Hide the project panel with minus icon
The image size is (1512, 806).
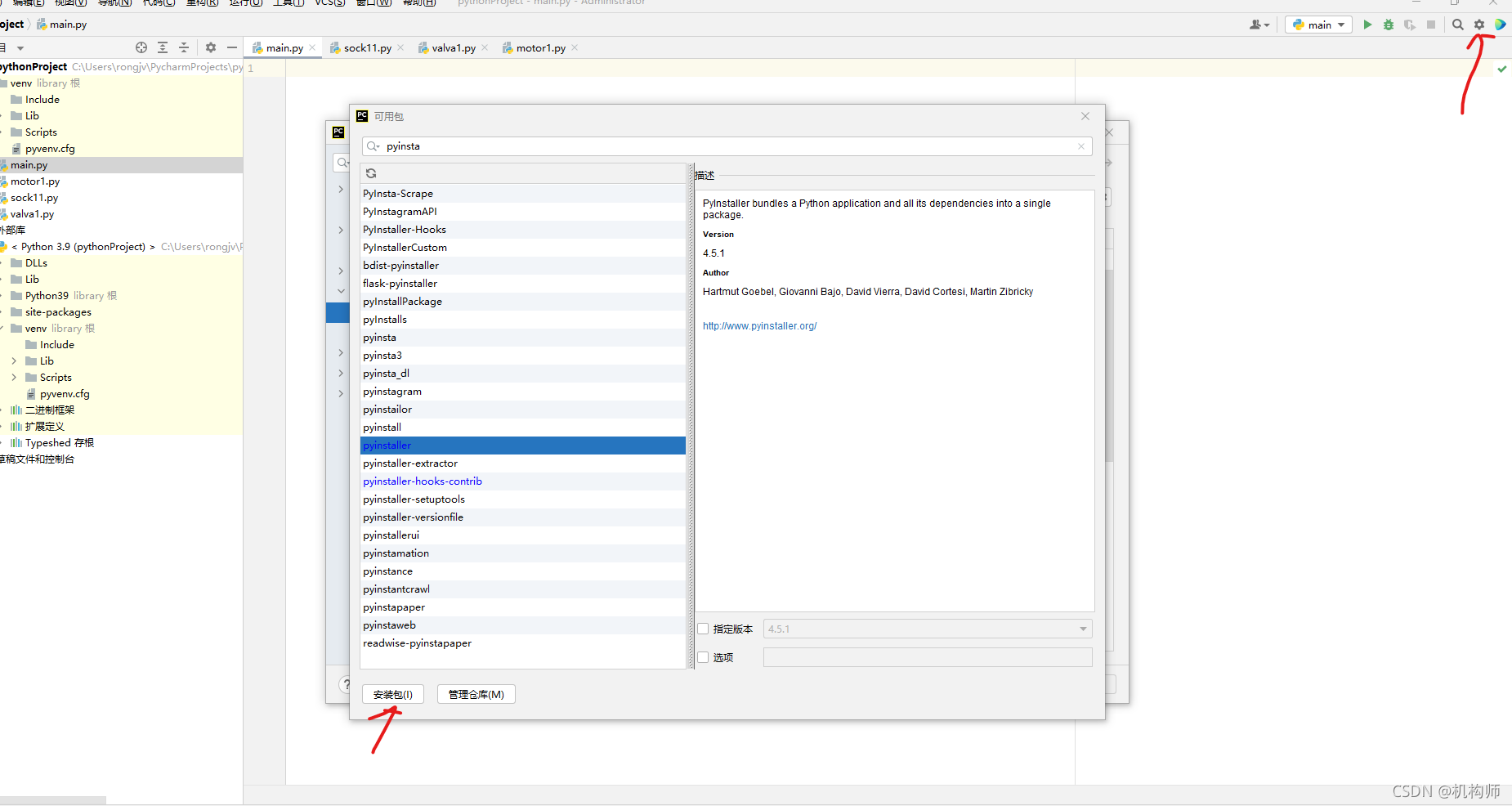coord(232,47)
